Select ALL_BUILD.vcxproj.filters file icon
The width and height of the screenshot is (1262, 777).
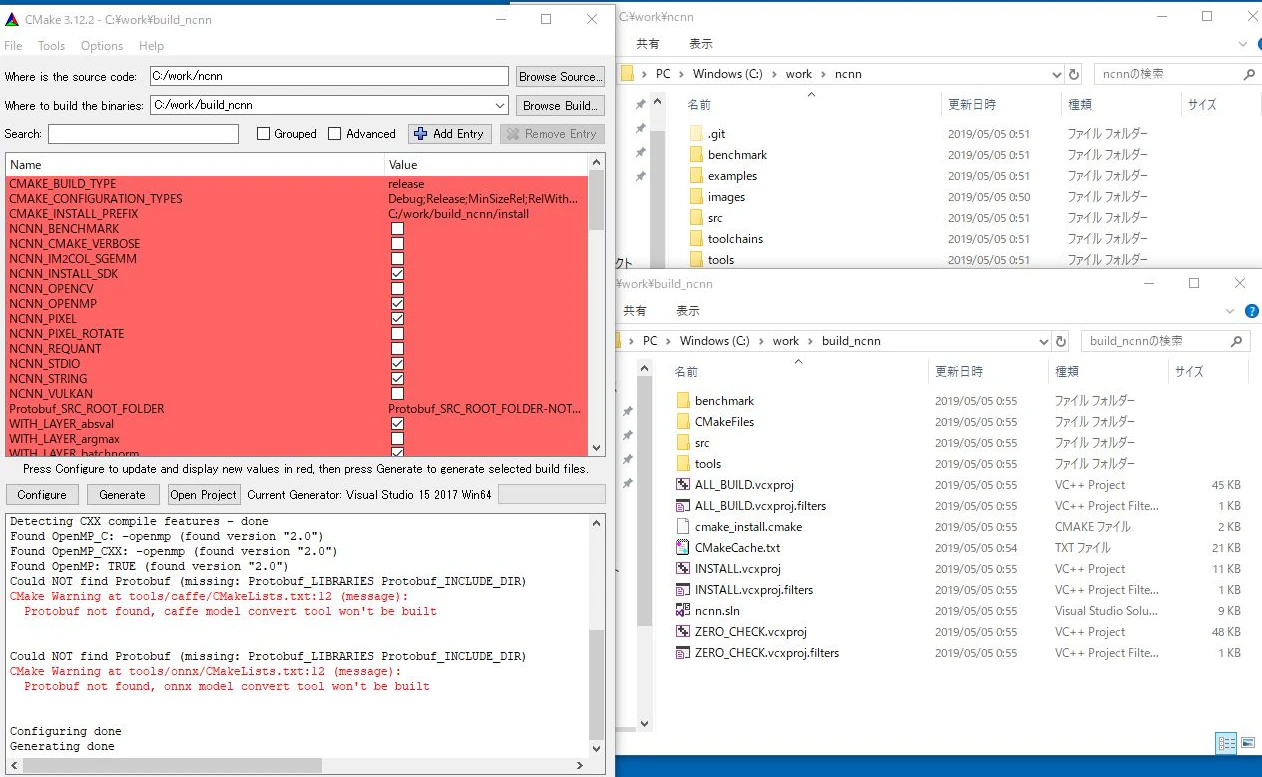pyautogui.click(x=684, y=506)
